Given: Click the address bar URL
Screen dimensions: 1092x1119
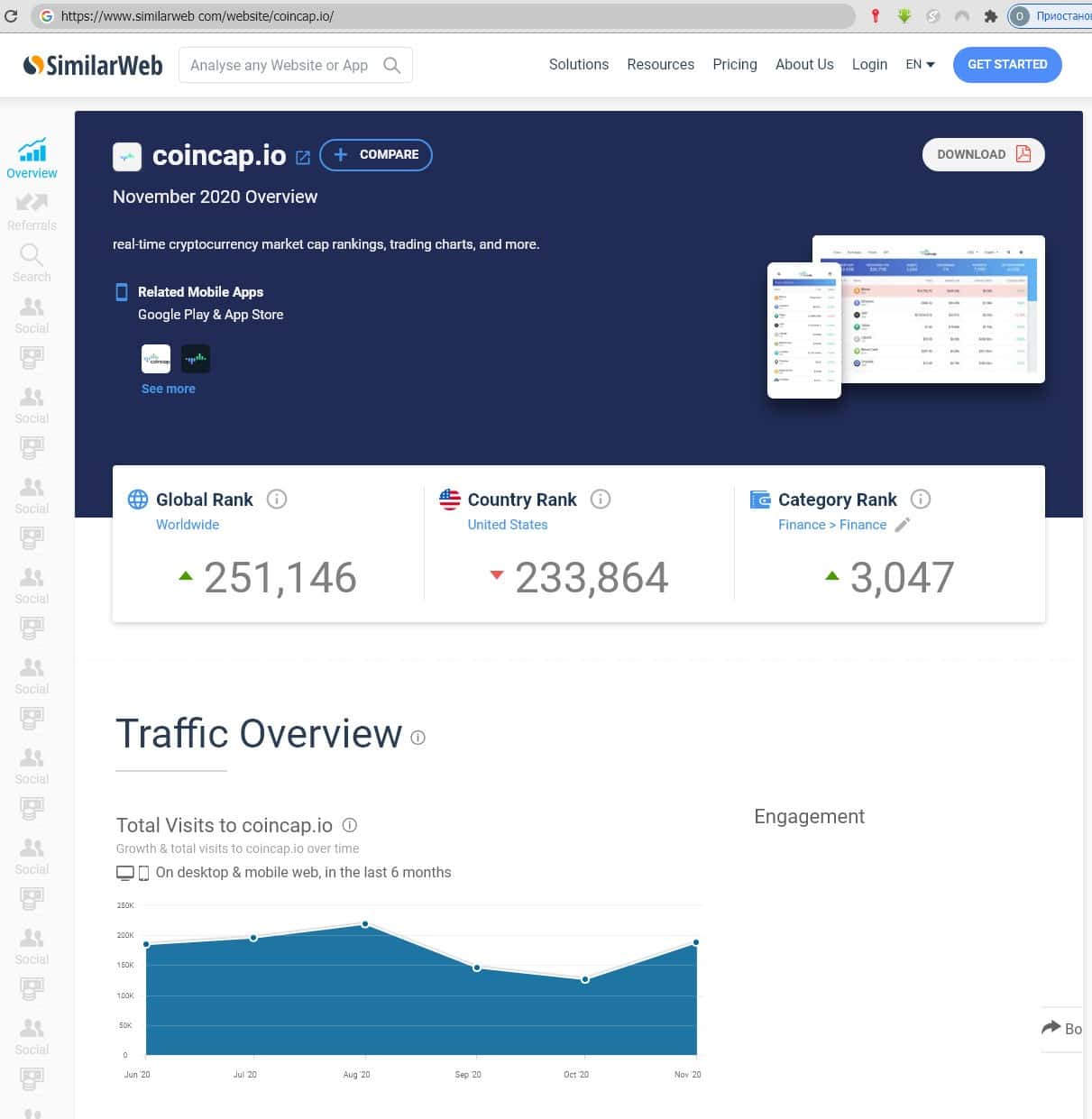Looking at the screenshot, I should (197, 15).
